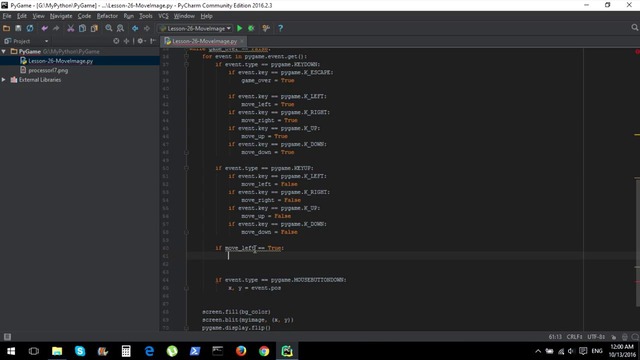Viewport: 640px width, 360px height.
Task: Open the Lesson-26-MoveImage run configuration dropdown
Action: (x=196, y=28)
